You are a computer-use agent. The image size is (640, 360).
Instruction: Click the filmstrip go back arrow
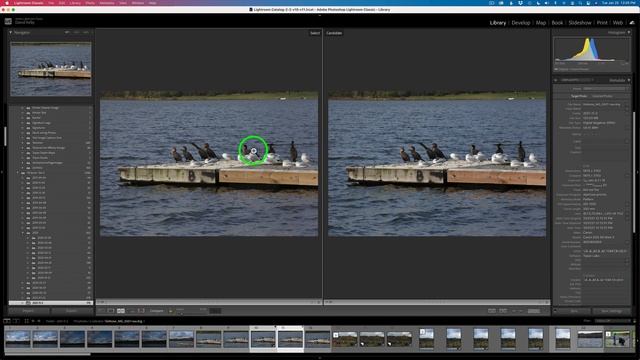pyautogui.click(x=33, y=321)
